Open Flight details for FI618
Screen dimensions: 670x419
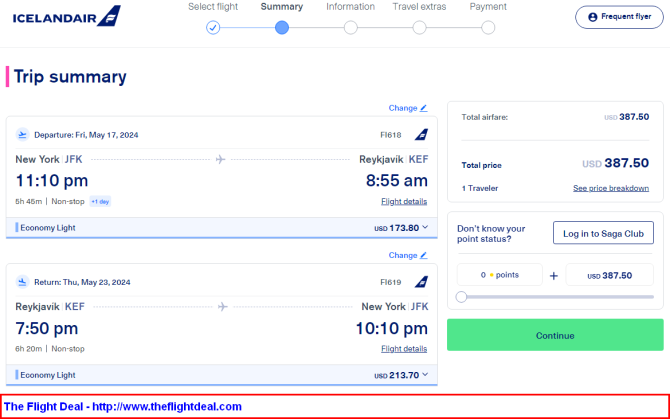(x=404, y=201)
